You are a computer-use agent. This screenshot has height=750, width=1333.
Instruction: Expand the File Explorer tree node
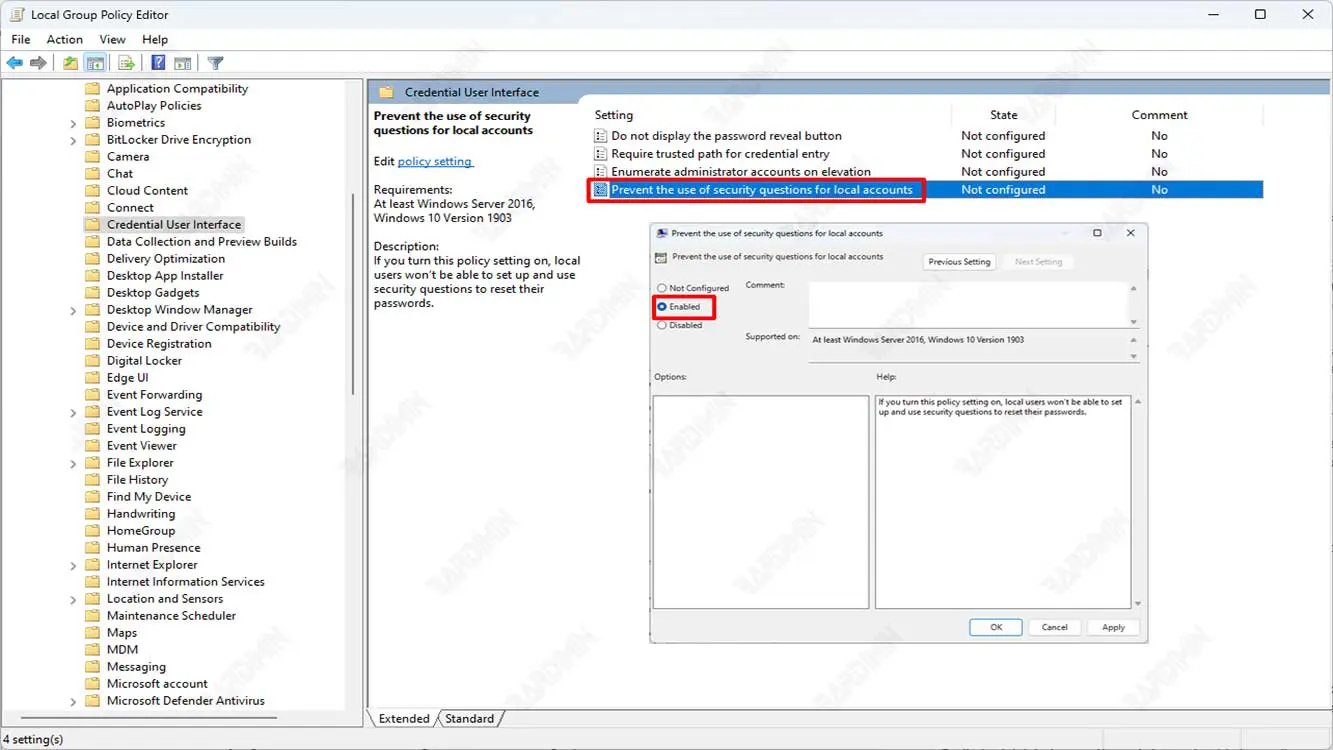point(73,464)
